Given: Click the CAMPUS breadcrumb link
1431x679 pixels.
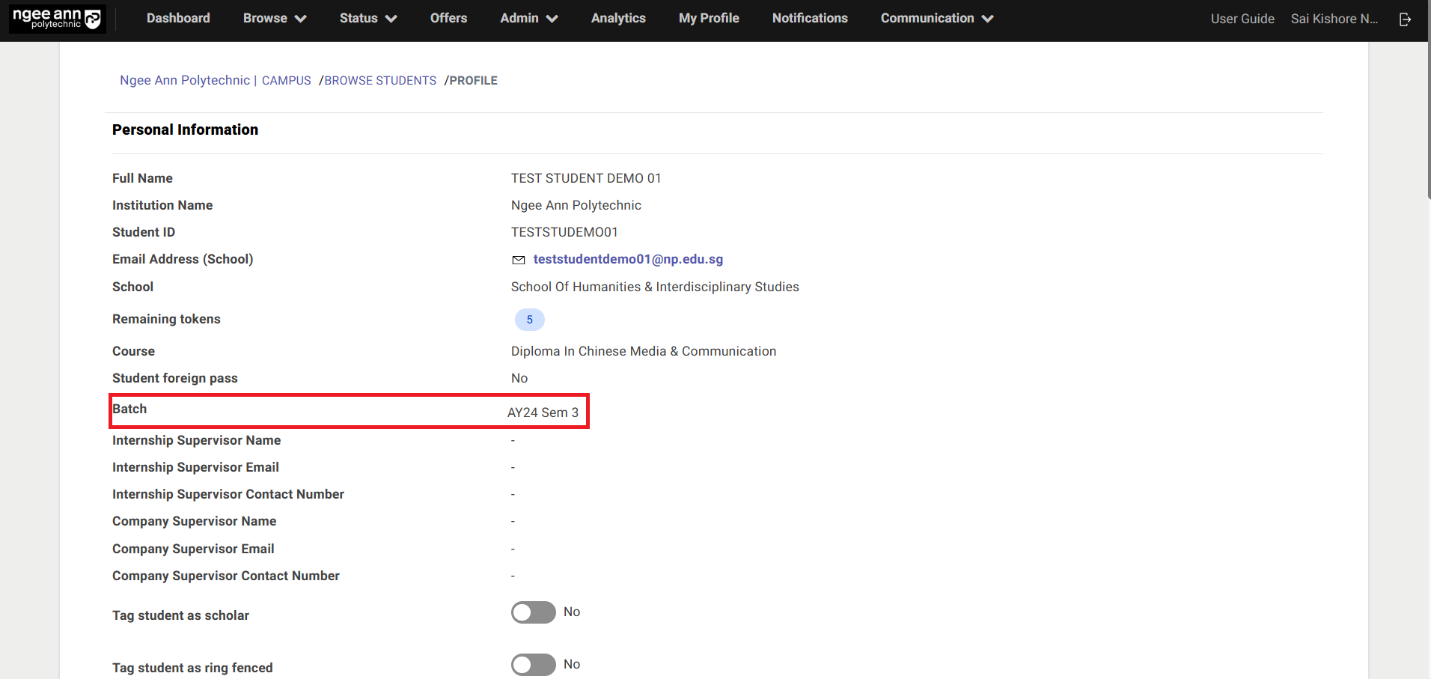Looking at the screenshot, I should 286,81.
